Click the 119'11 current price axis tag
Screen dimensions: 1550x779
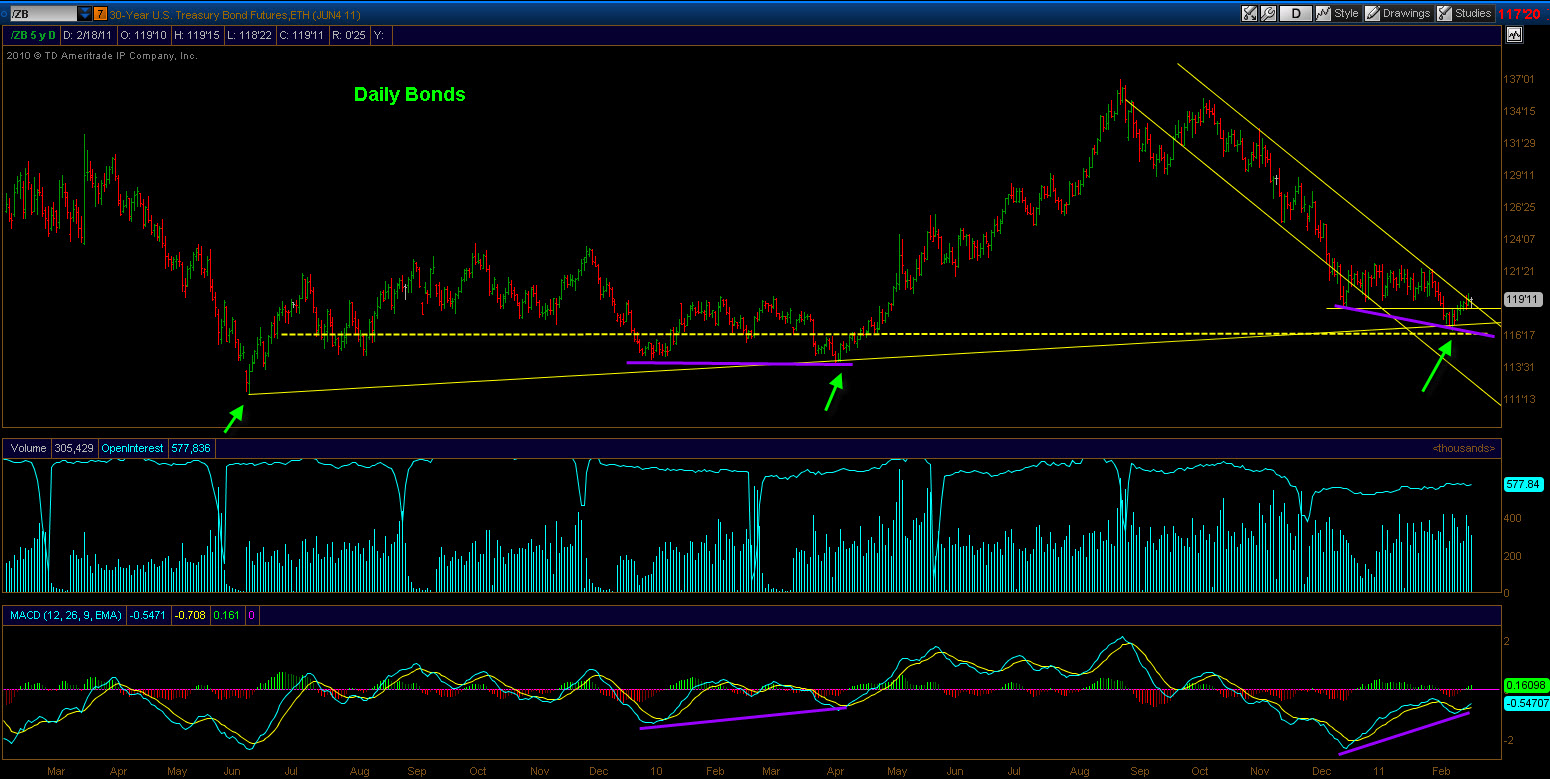[x=1521, y=299]
